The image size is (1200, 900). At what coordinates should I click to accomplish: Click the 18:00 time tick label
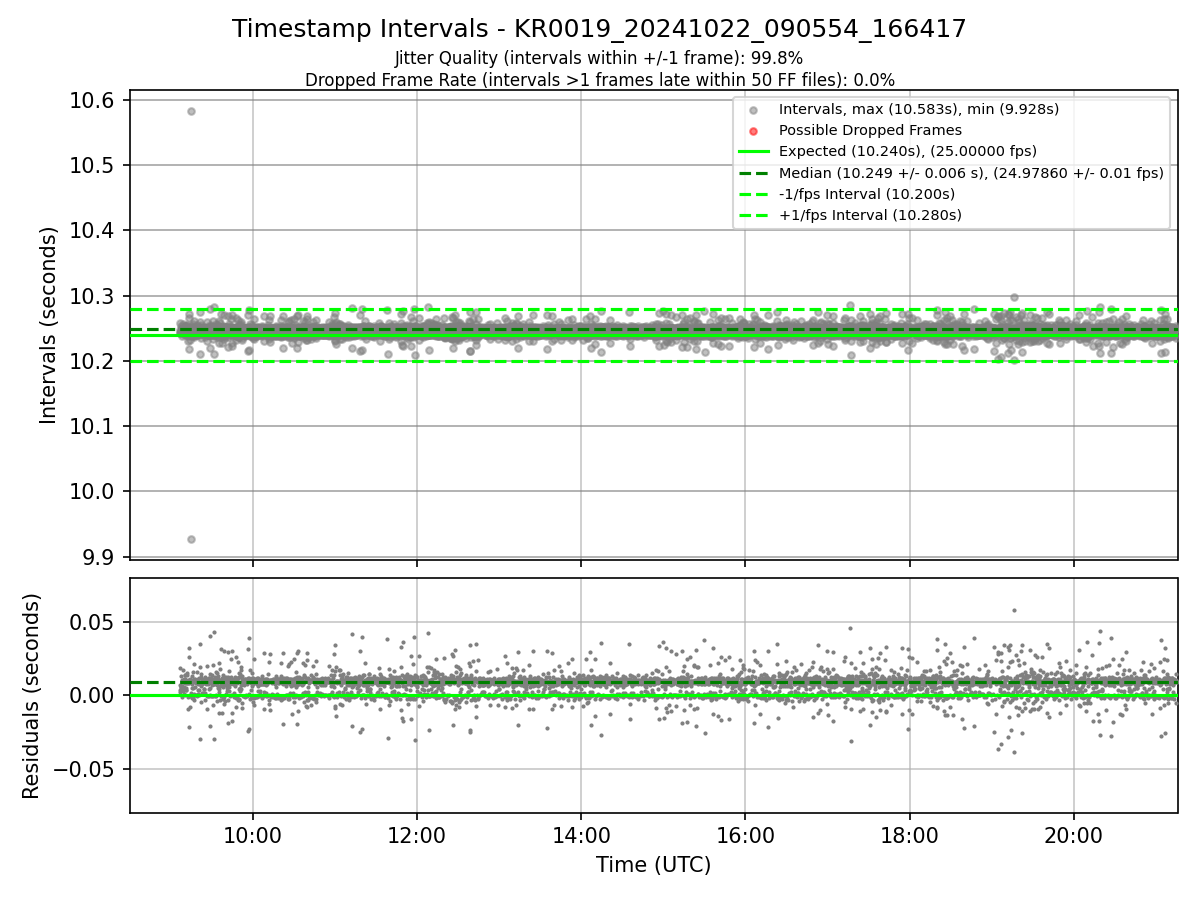909,834
